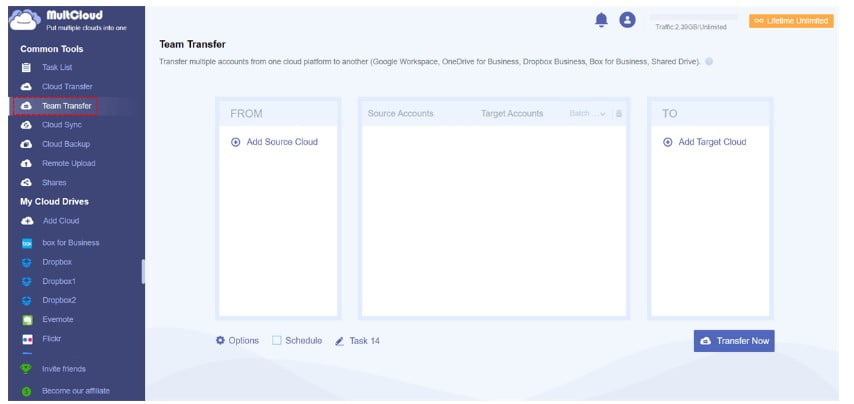Click the Options gear icon
The image size is (854, 404).
pos(220,340)
